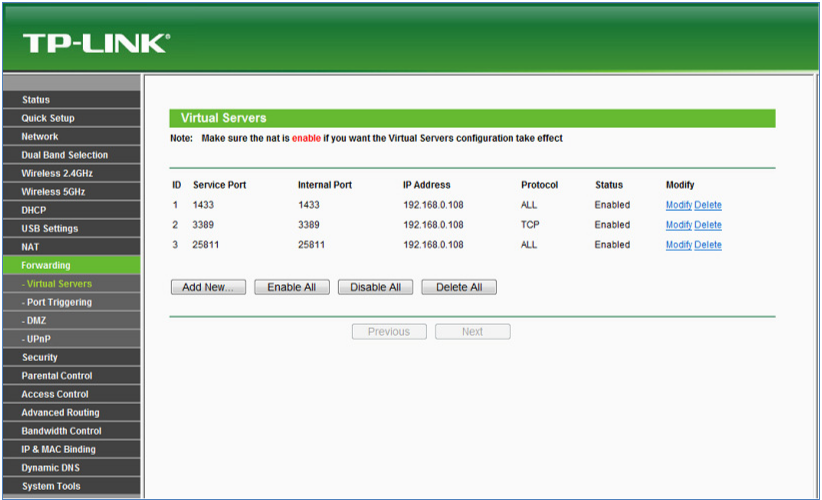Go to Network settings
The height and width of the screenshot is (500, 822).
72,136
